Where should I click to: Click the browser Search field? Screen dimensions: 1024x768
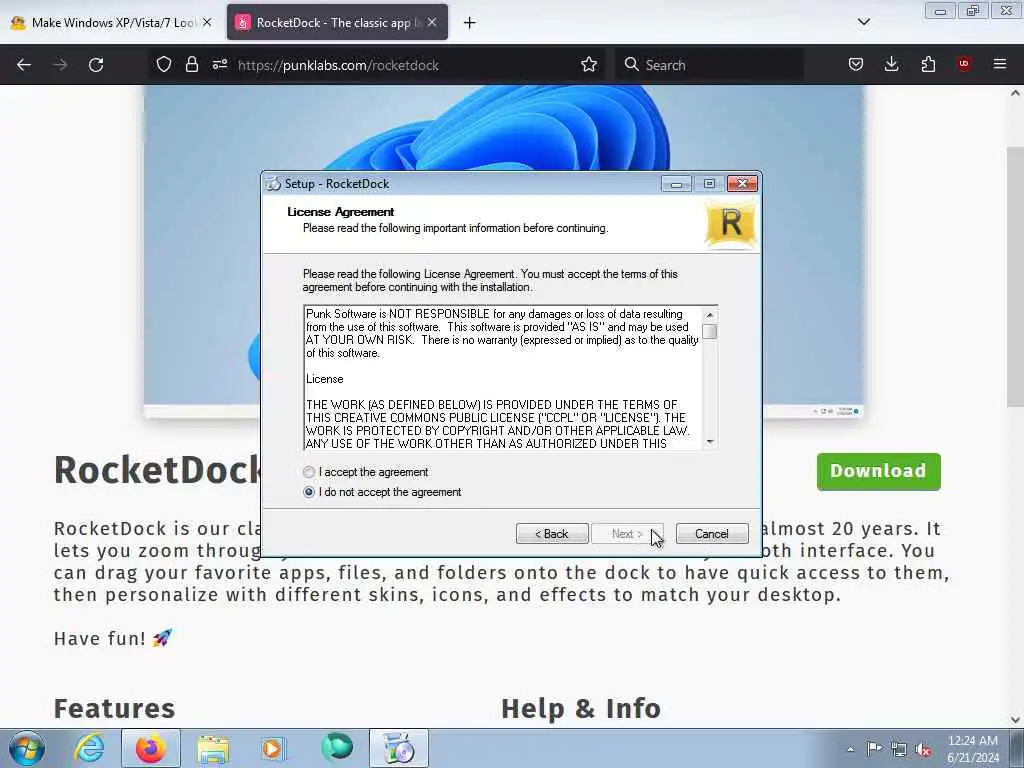click(709, 65)
